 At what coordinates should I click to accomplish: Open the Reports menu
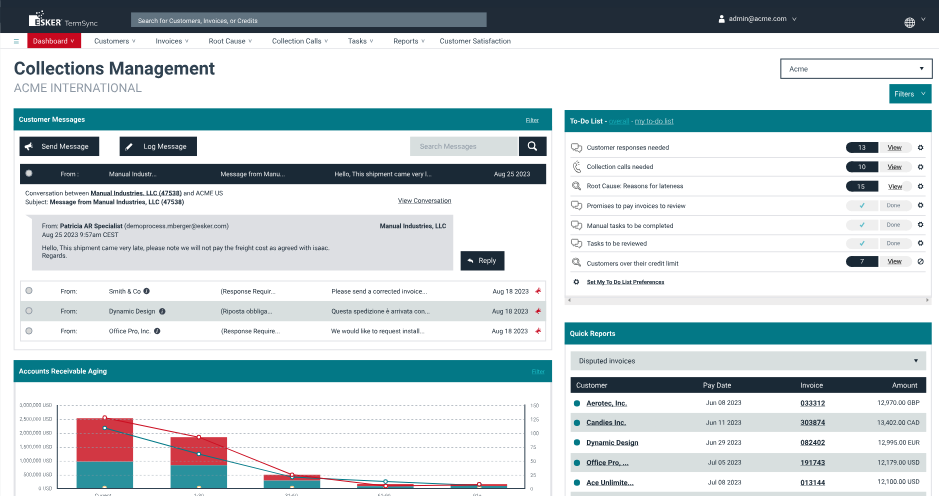point(409,41)
